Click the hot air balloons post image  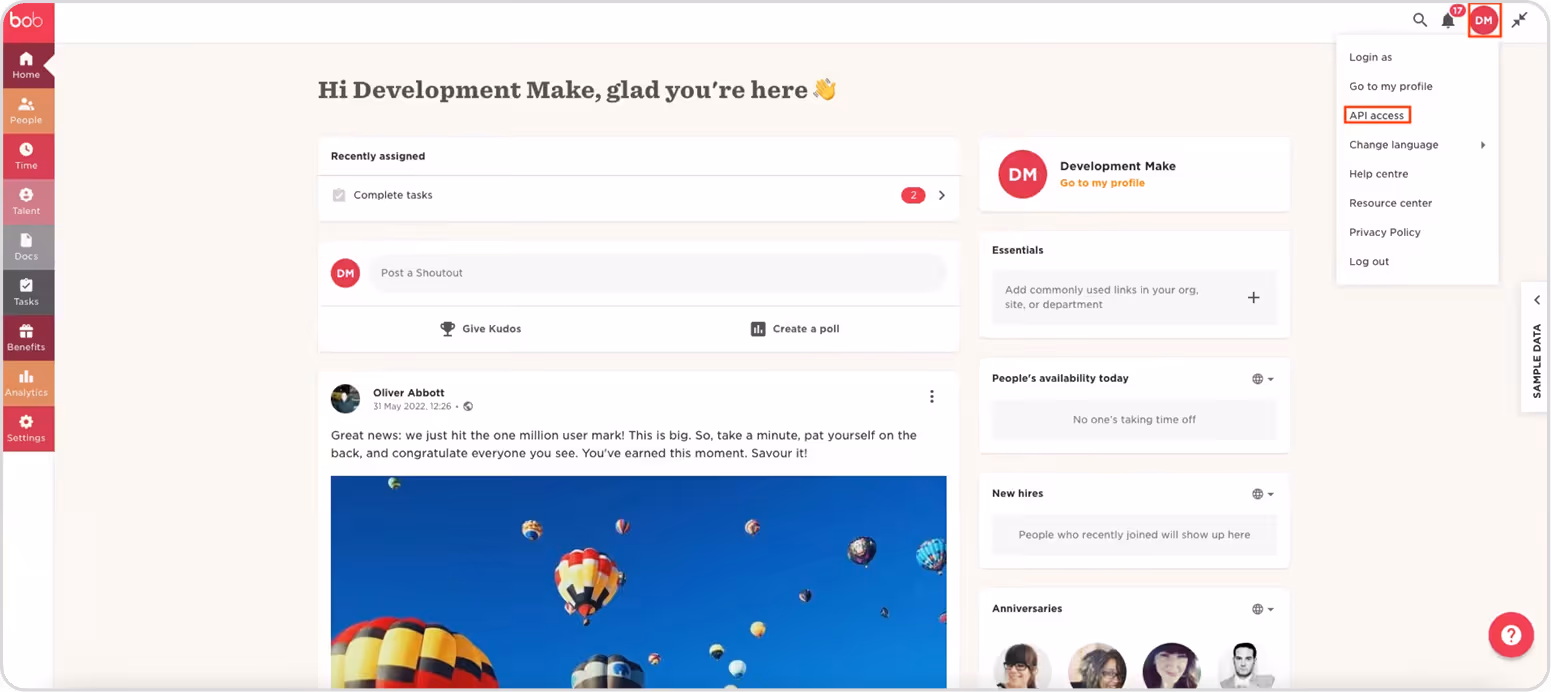[639, 582]
